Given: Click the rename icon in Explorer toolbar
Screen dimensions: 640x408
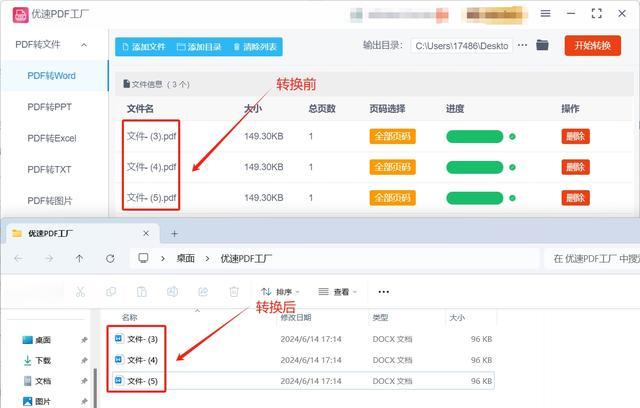Looking at the screenshot, I should coord(172,292).
